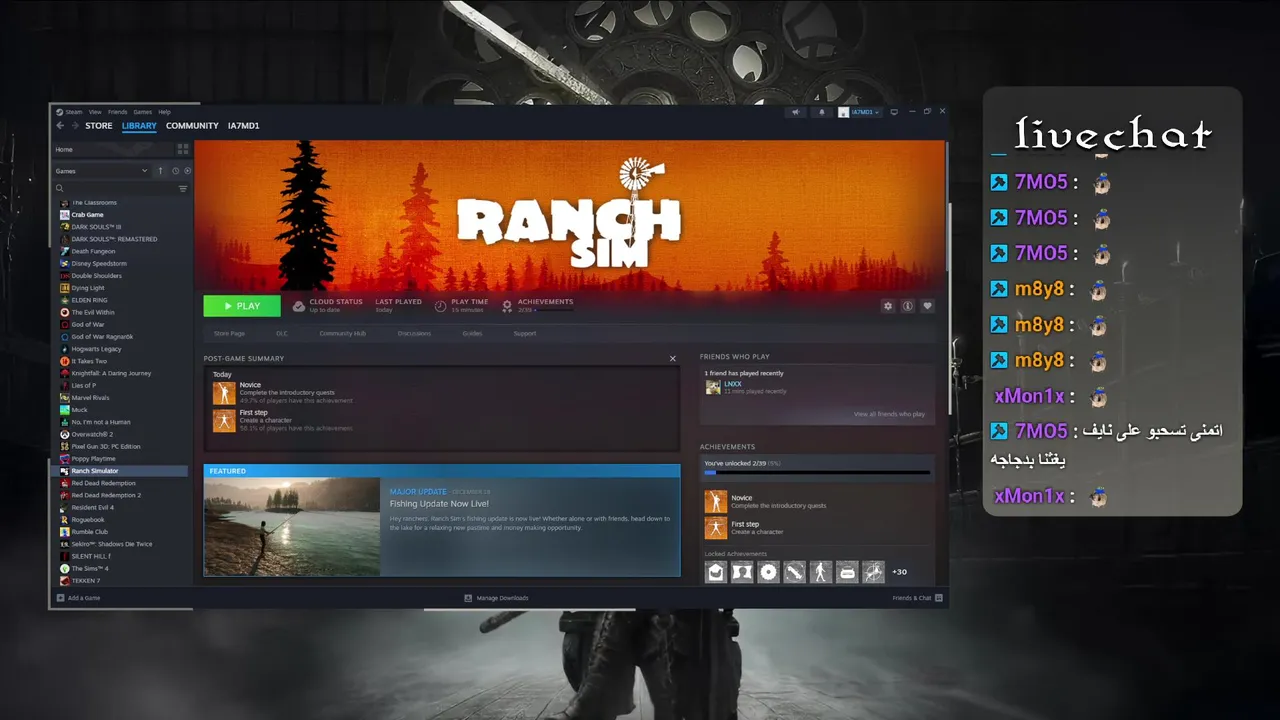Click the locked animal hide achievement icon

tap(742, 572)
